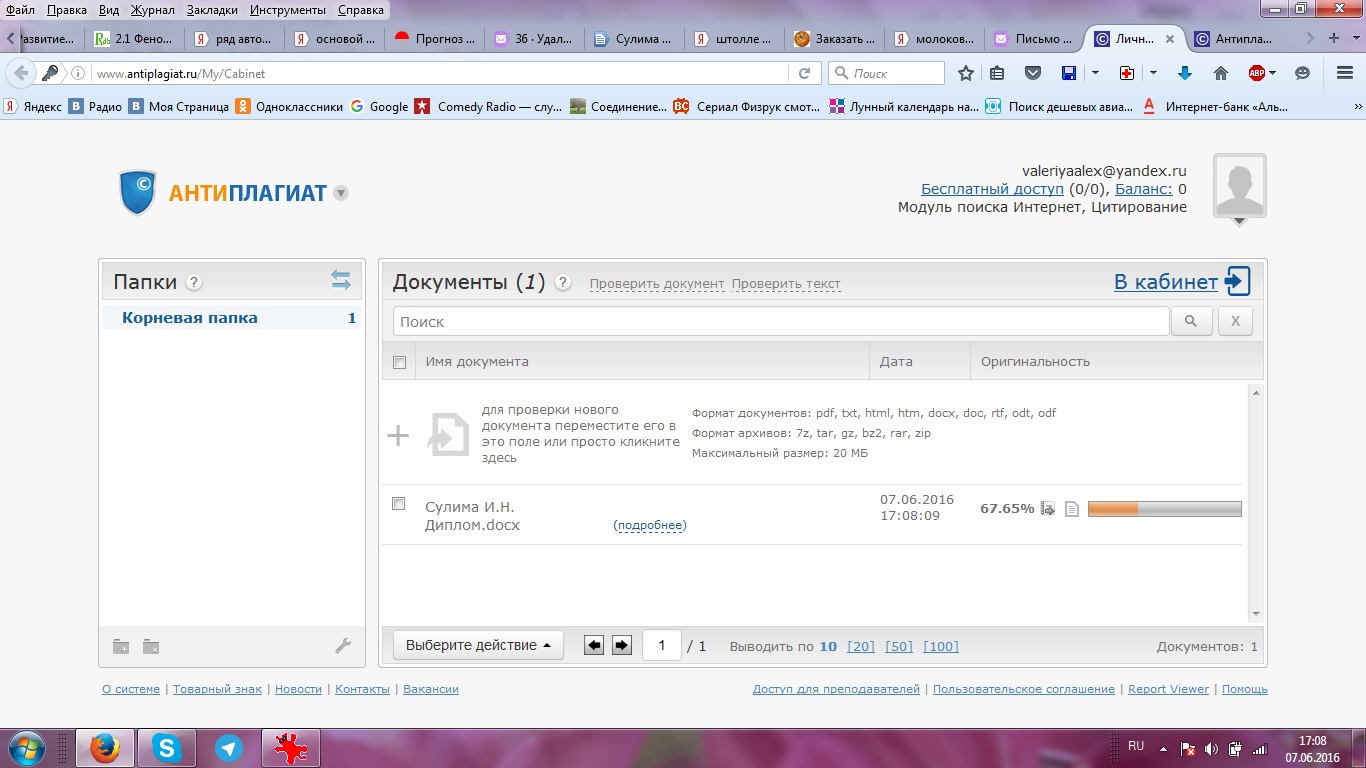Open the Выберите действие dropdown

click(x=478, y=646)
